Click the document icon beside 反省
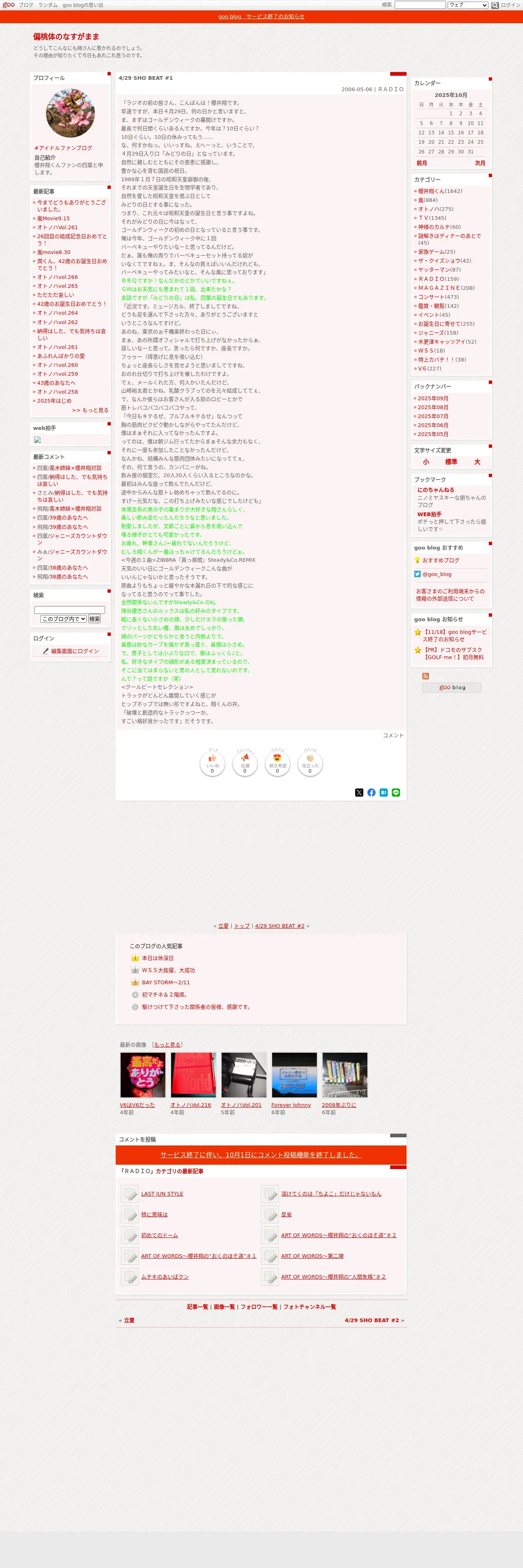Viewport: 523px width, 1568px height. (x=270, y=1214)
